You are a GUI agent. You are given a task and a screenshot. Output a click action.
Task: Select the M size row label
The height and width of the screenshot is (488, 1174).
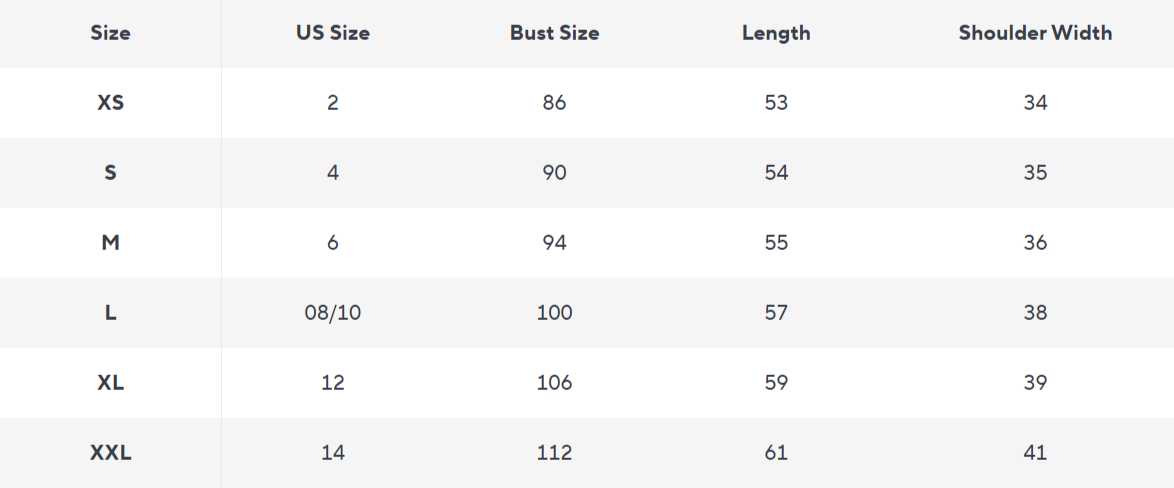[x=110, y=243]
